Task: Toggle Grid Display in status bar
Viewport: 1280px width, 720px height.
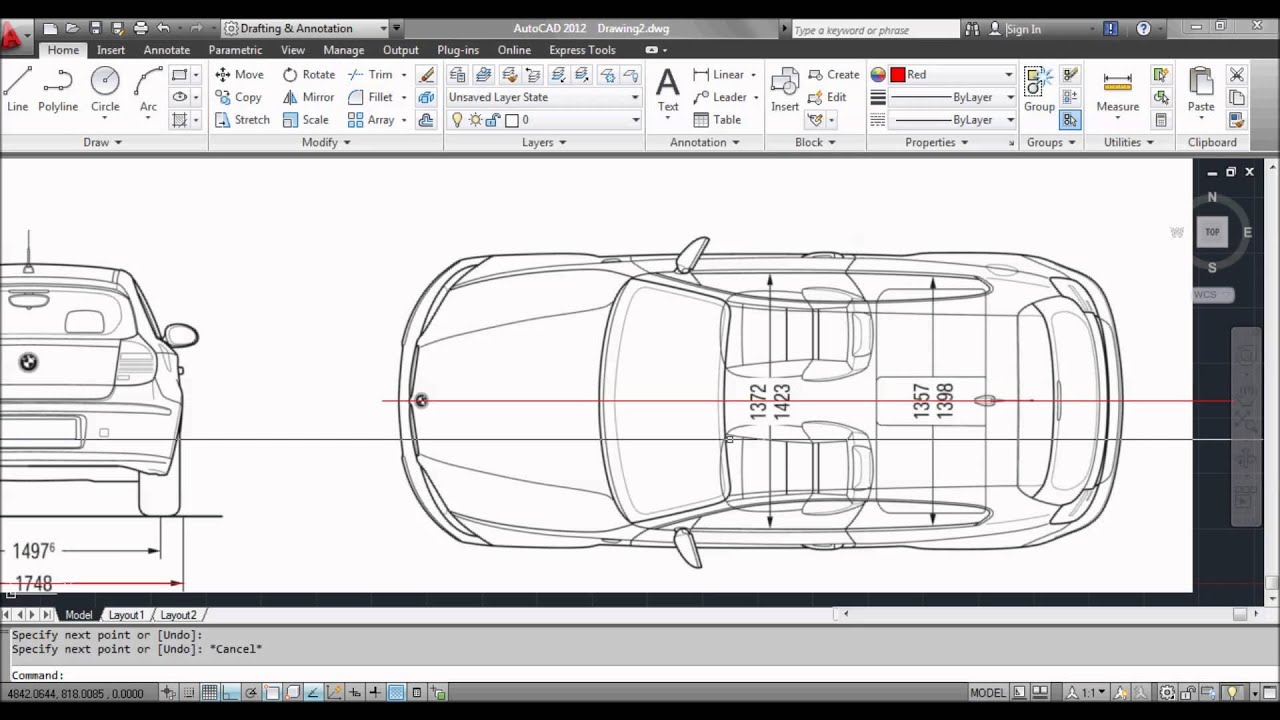Action: 210,693
